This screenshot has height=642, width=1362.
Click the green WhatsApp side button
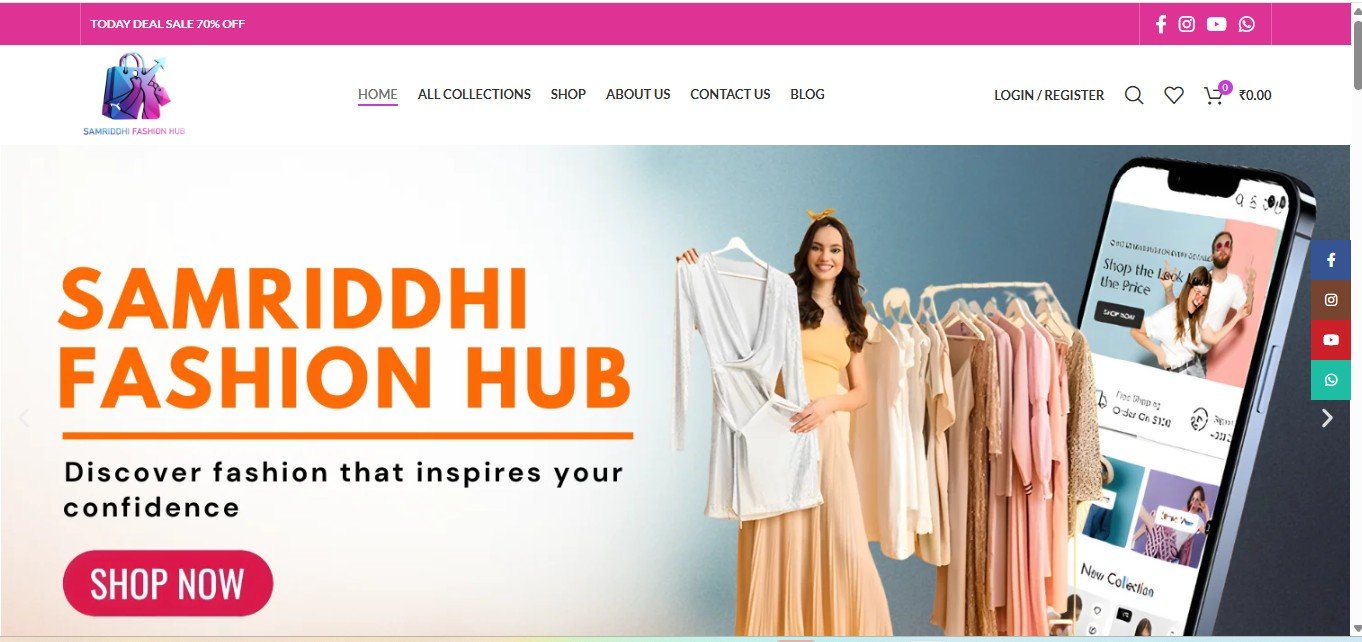click(x=1331, y=380)
